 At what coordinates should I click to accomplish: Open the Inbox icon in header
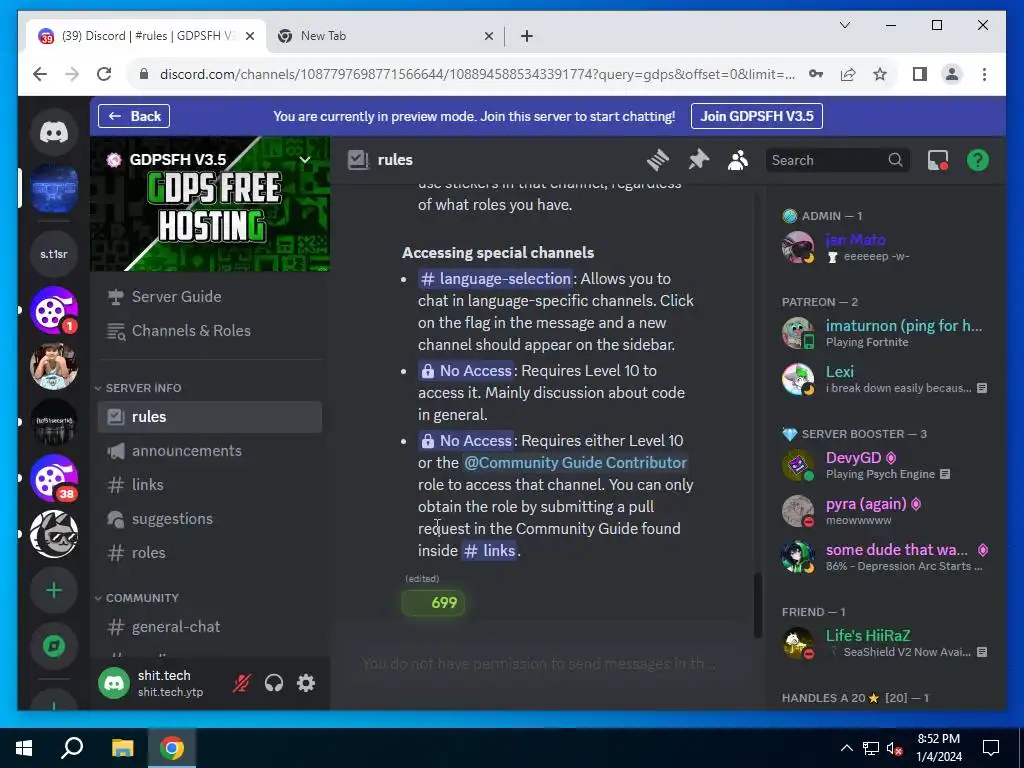[938, 160]
